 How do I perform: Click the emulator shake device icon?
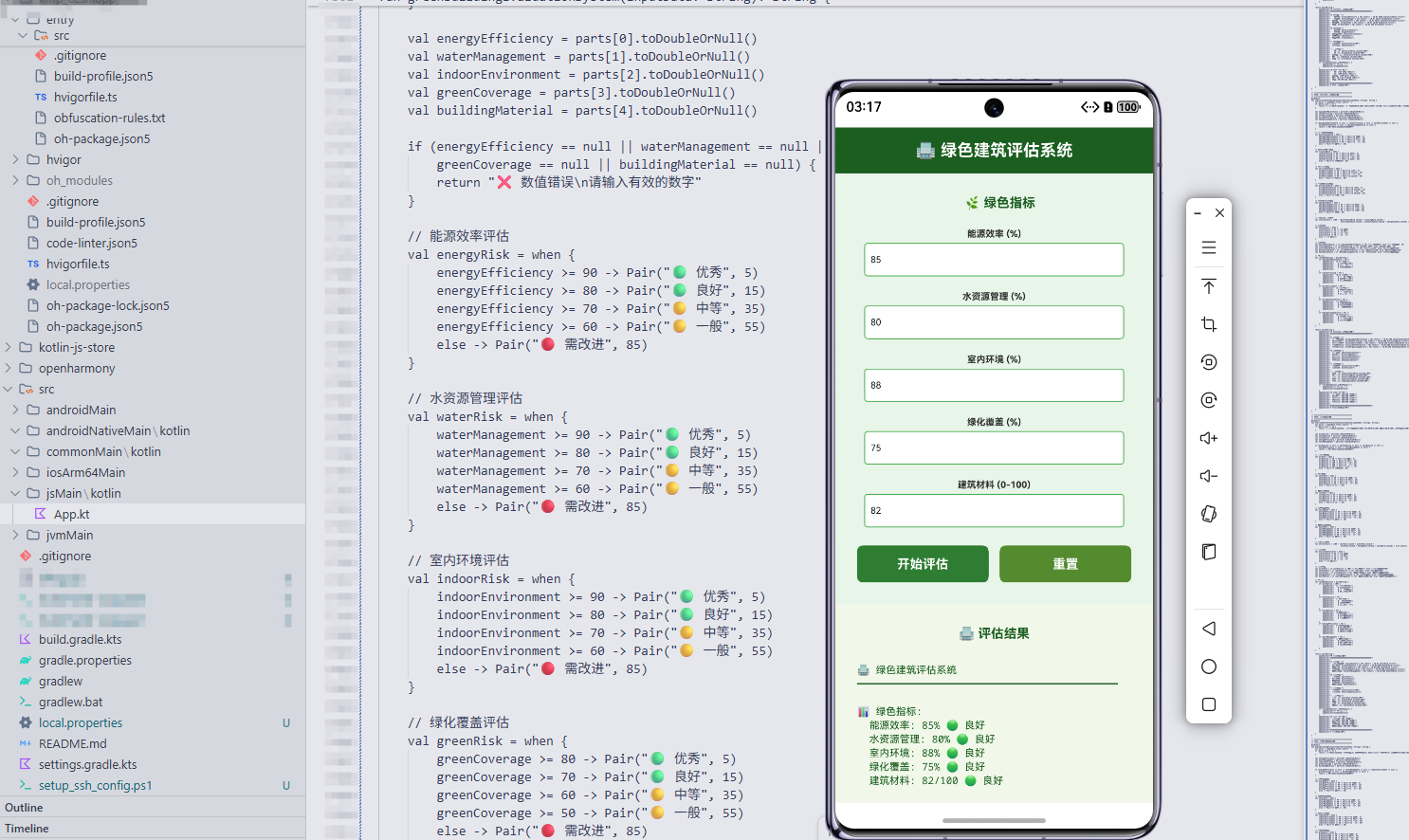coord(1208,514)
